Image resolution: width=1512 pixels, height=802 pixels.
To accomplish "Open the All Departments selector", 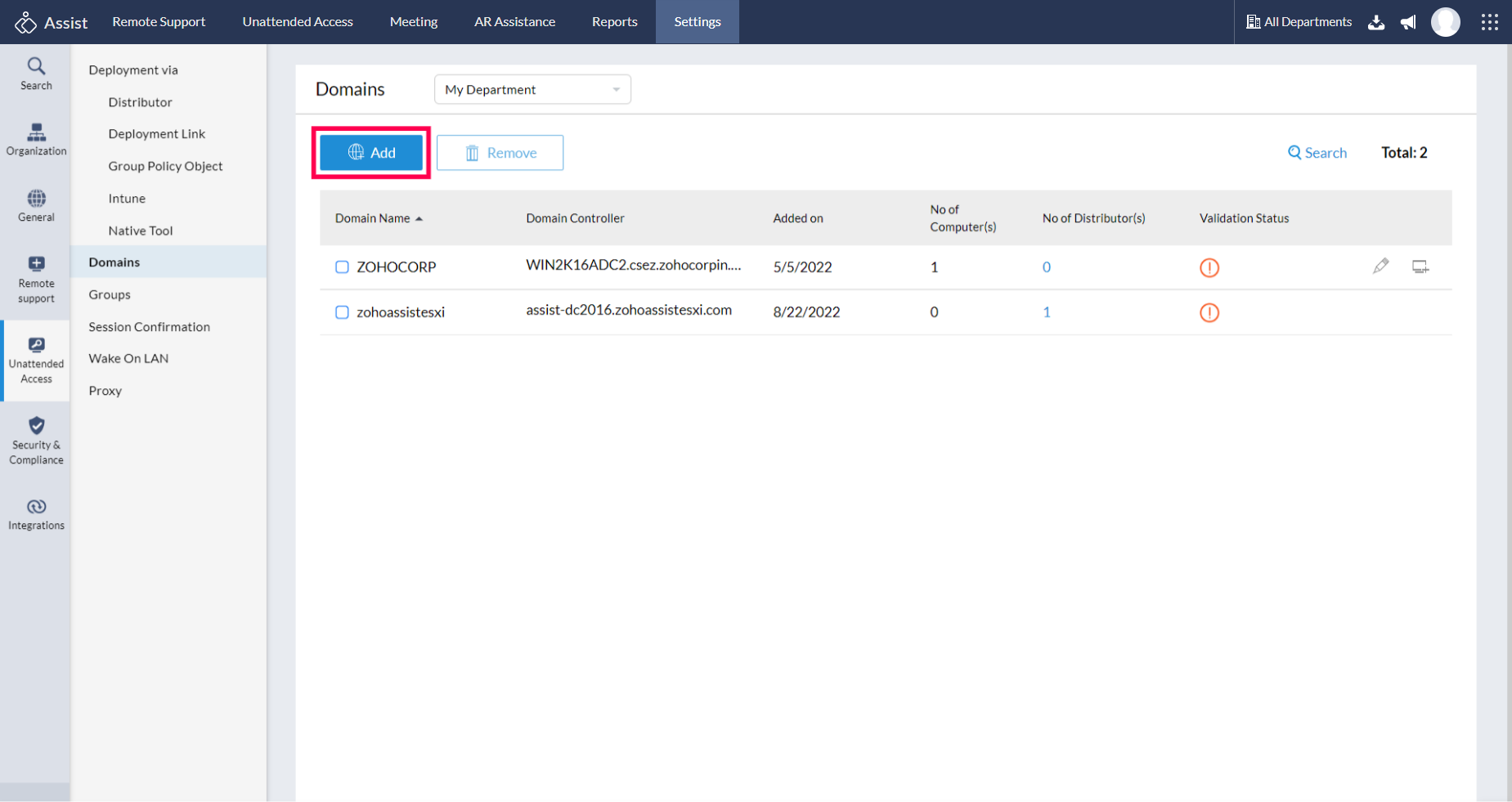I will 1299,22.
